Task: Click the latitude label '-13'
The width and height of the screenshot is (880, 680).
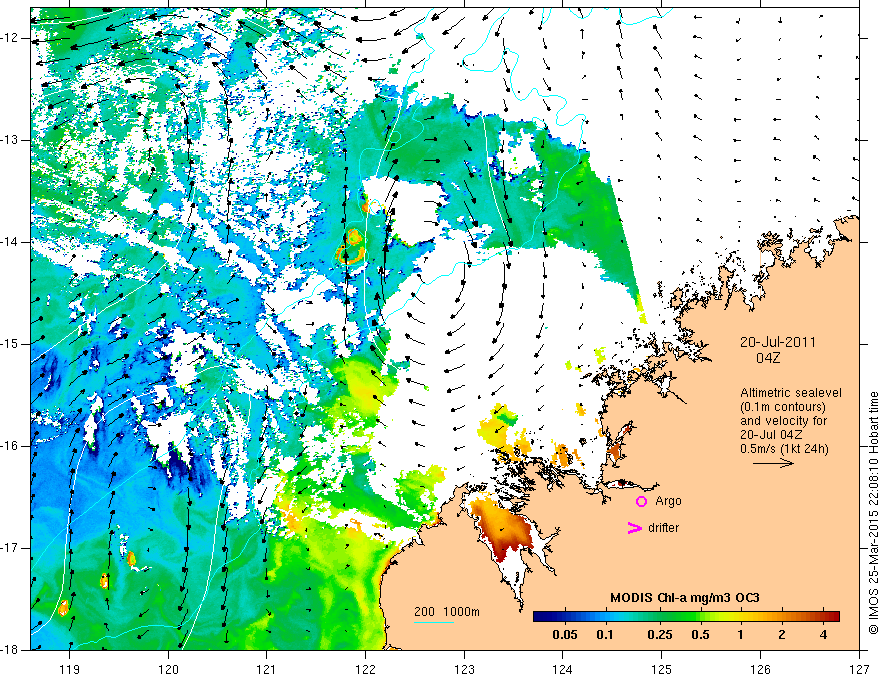Action: (x=11, y=140)
